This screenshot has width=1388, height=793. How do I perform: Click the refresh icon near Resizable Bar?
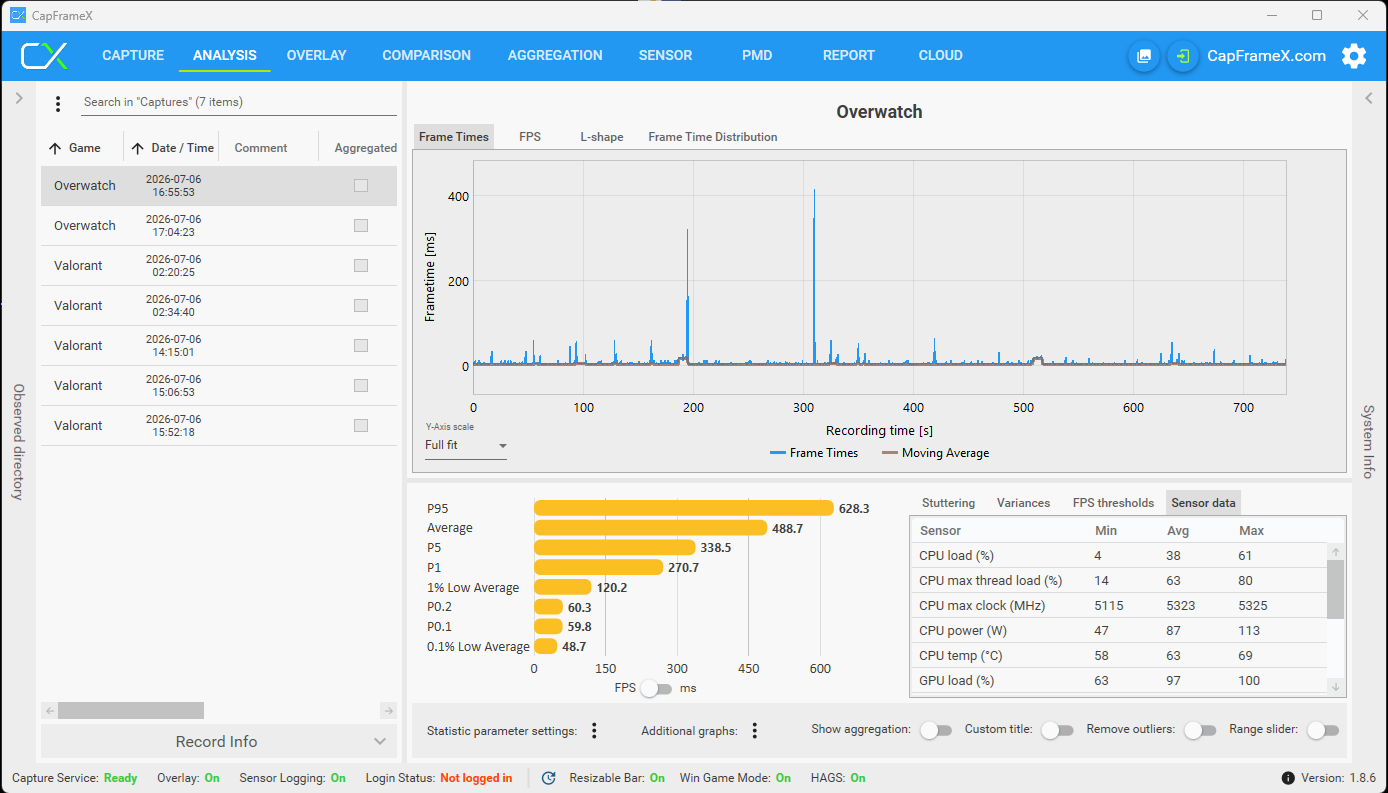tap(548, 778)
